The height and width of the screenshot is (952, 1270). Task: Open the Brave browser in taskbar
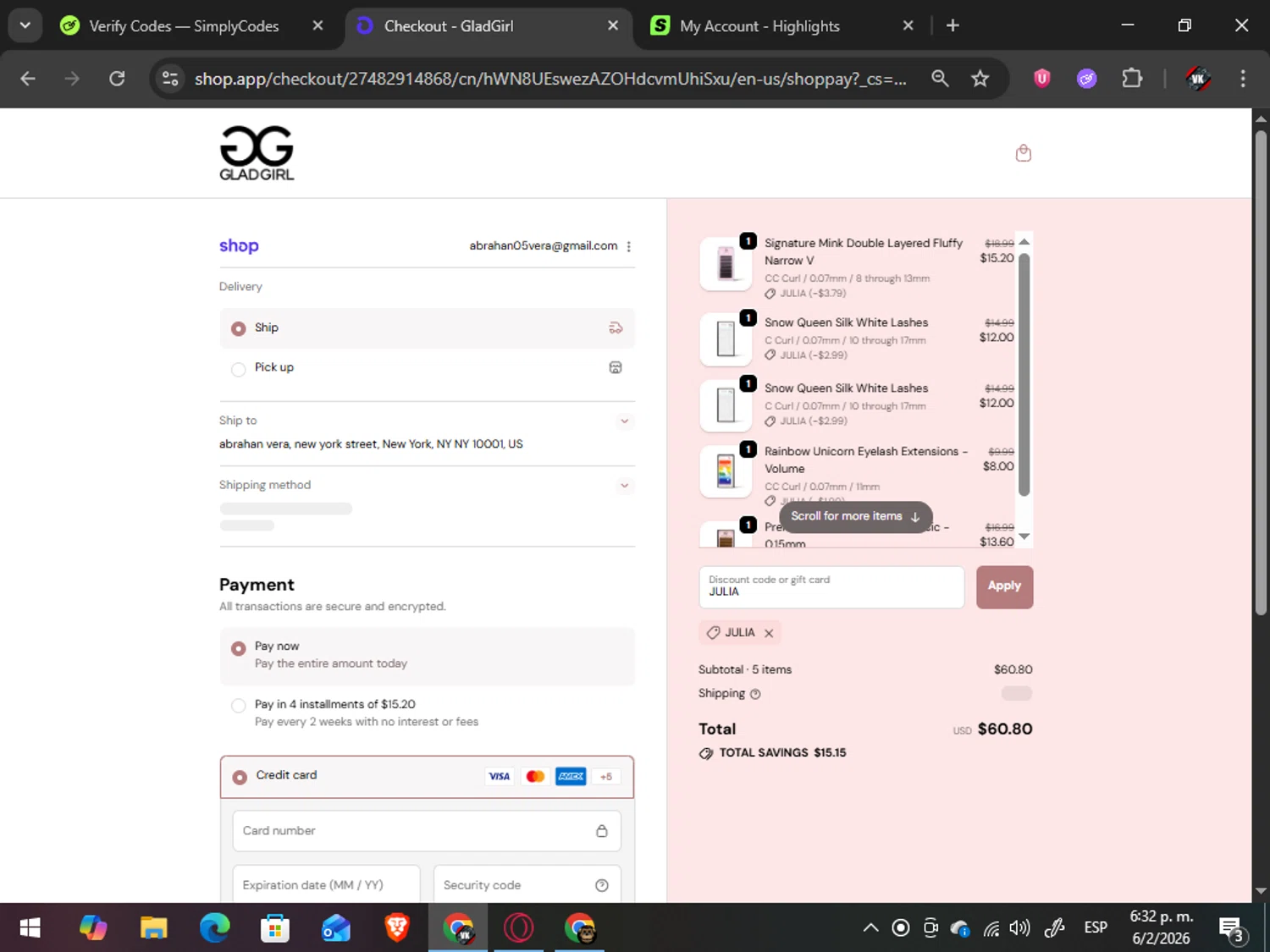[x=396, y=928]
